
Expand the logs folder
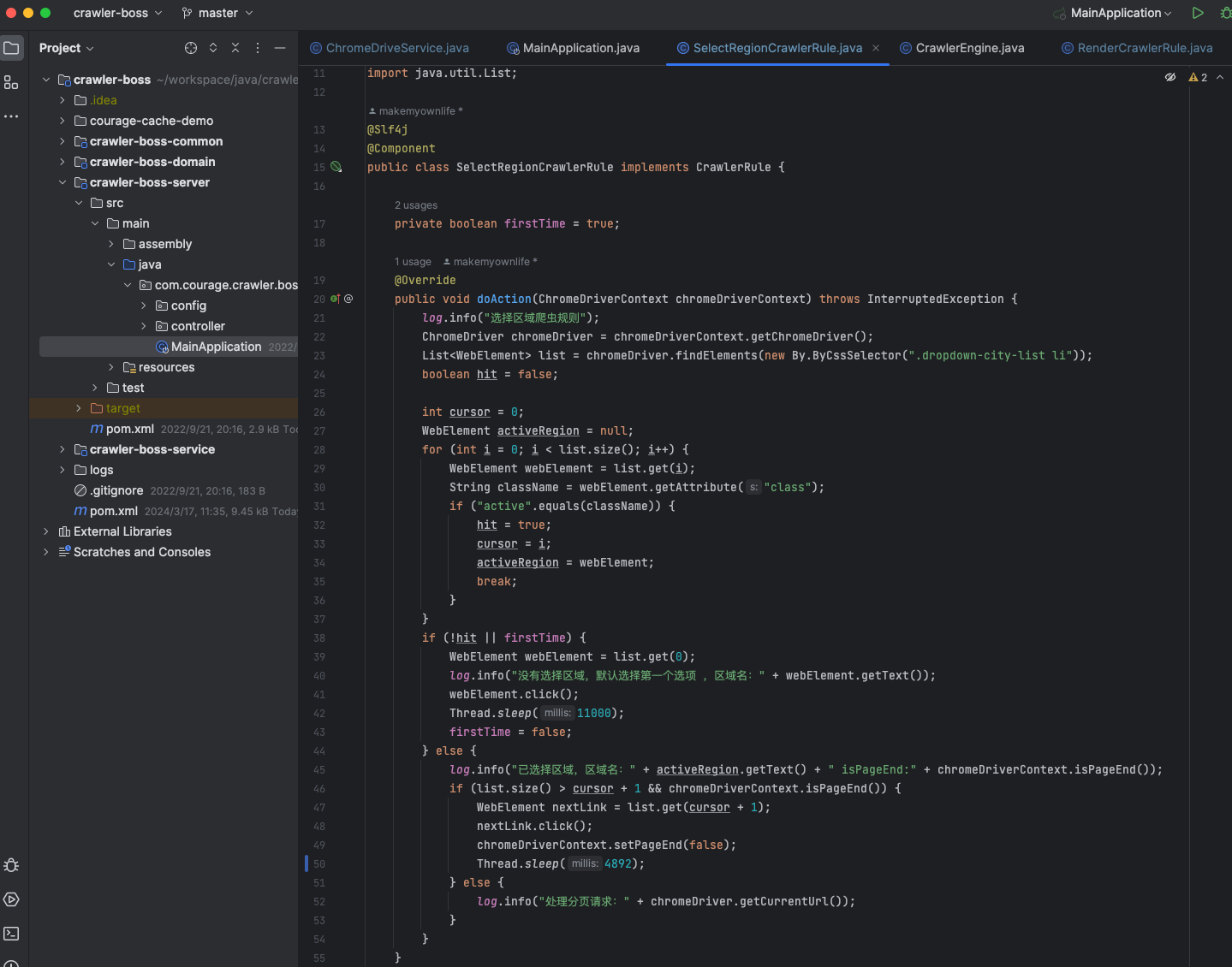[x=62, y=470]
